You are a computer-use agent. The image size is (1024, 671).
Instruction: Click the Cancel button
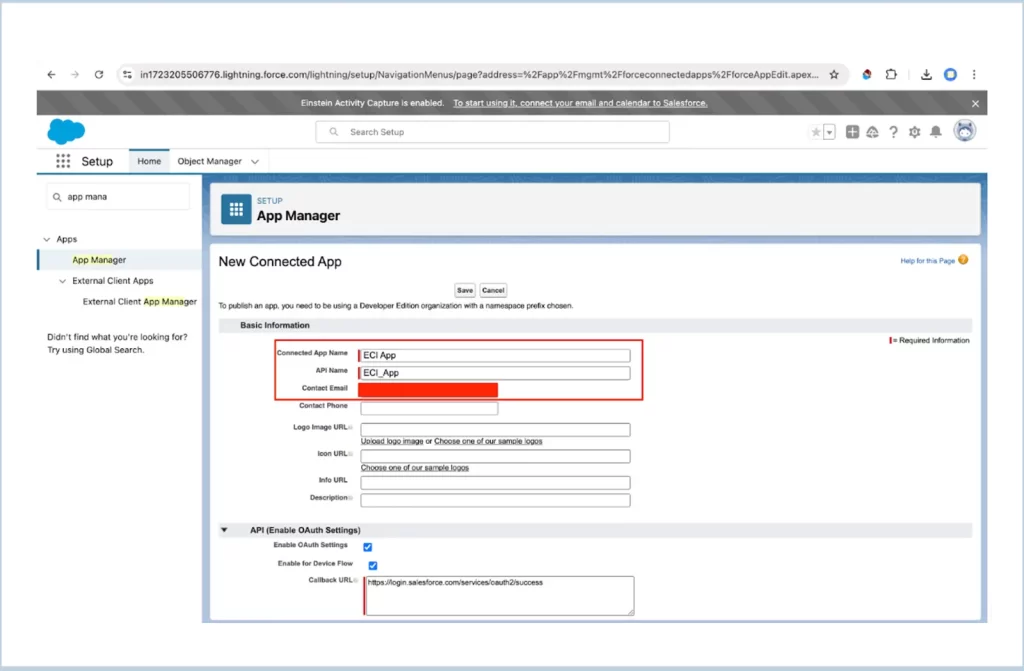tap(493, 290)
